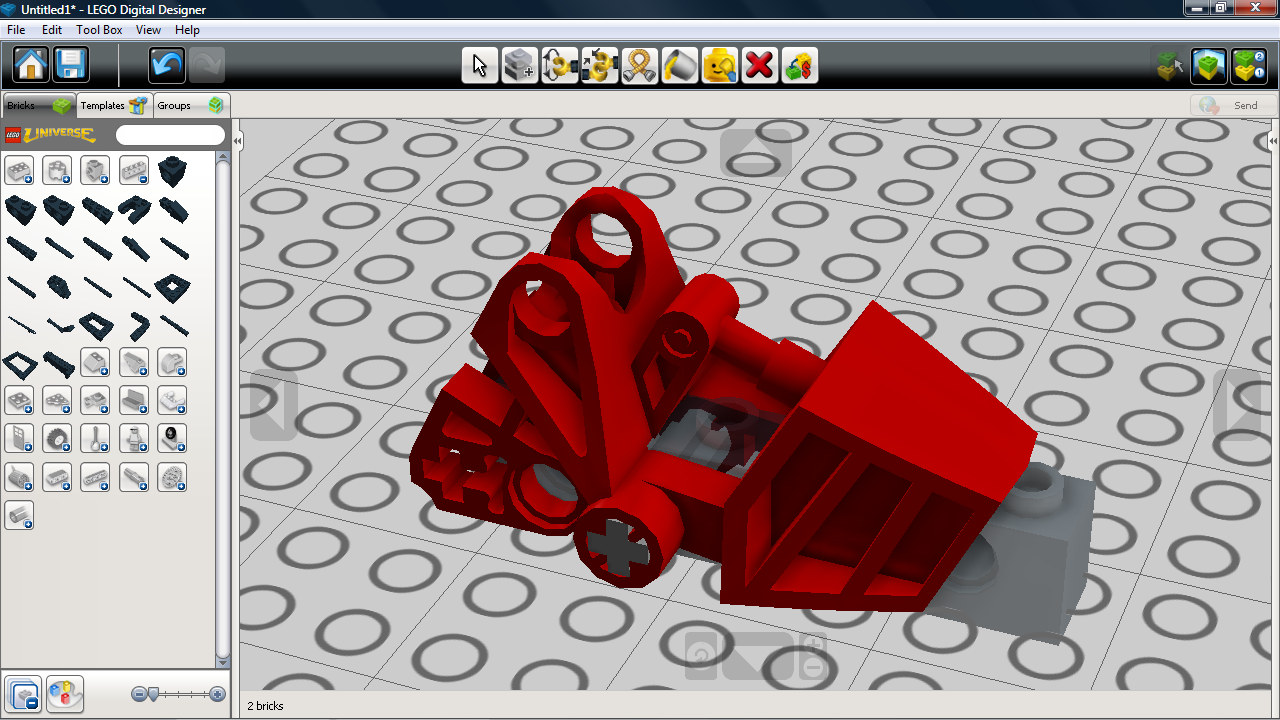Expand the long Technic beam category
This screenshot has height=720, width=1280.
click(x=95, y=477)
